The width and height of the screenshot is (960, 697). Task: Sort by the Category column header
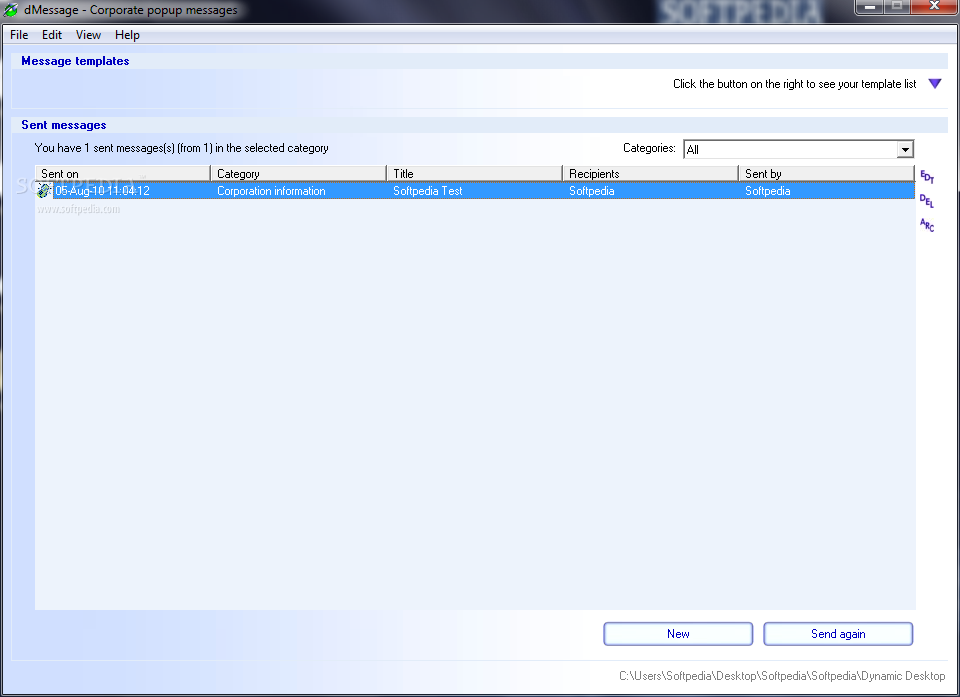click(x=299, y=174)
